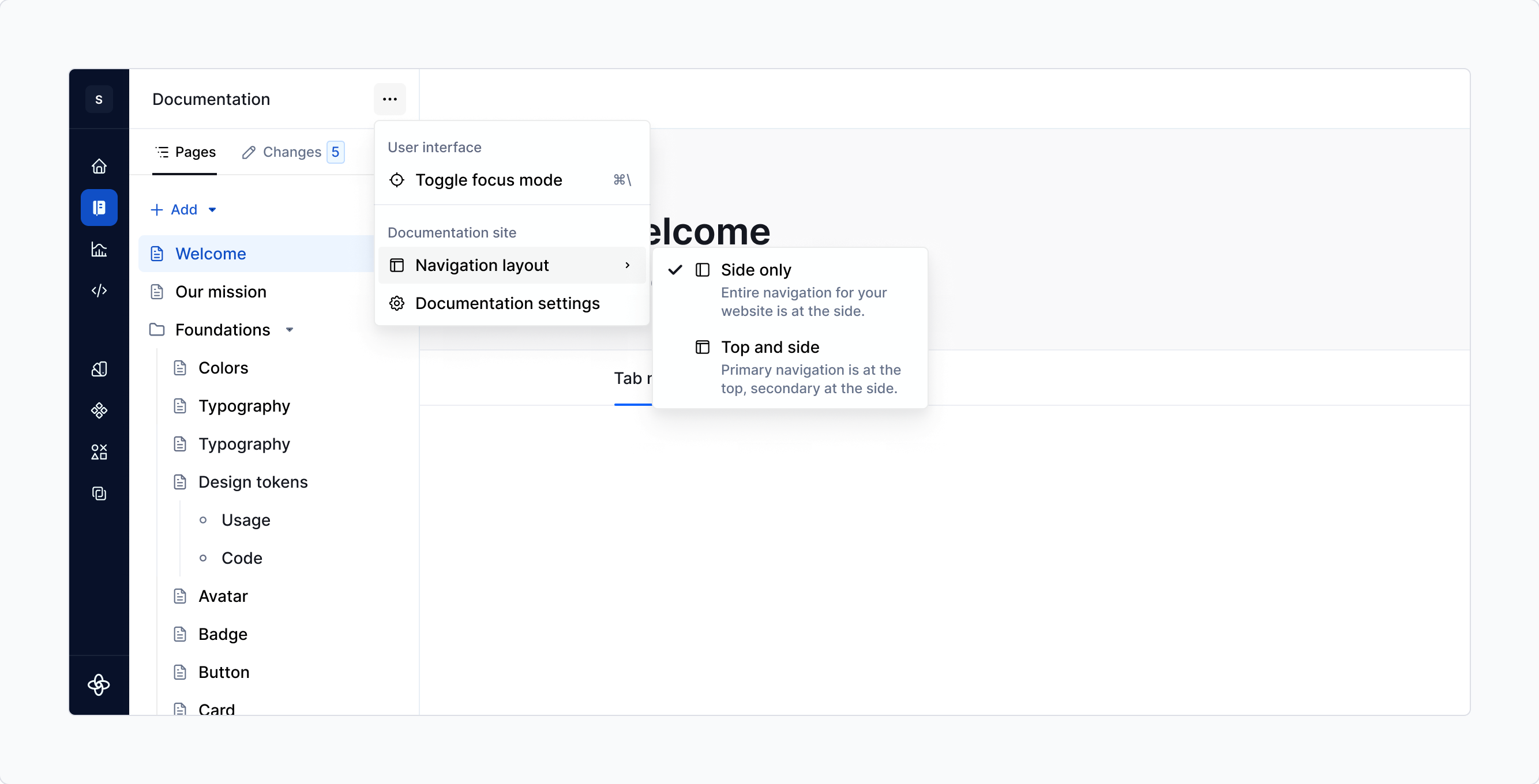Select the Documentation icon in the sidebar
The width and height of the screenshot is (1539, 784).
click(99, 207)
